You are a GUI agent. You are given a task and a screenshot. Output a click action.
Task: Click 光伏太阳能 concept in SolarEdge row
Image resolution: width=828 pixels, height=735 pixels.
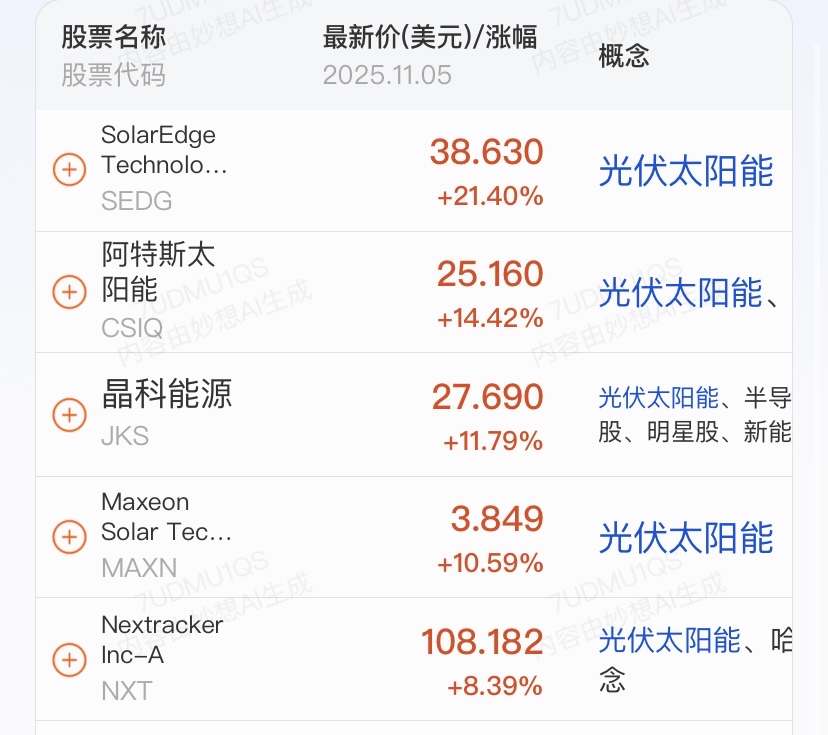tap(686, 171)
